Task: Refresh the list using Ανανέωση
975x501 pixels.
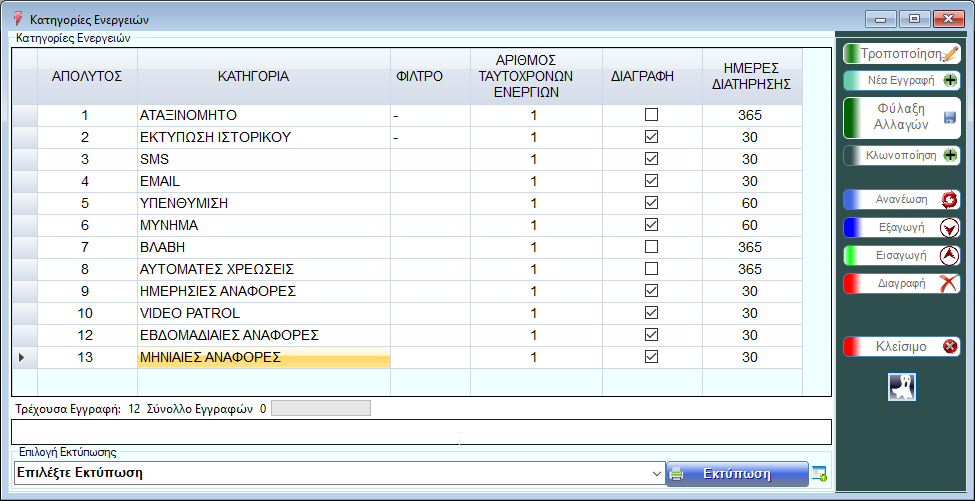Action: 902,199
